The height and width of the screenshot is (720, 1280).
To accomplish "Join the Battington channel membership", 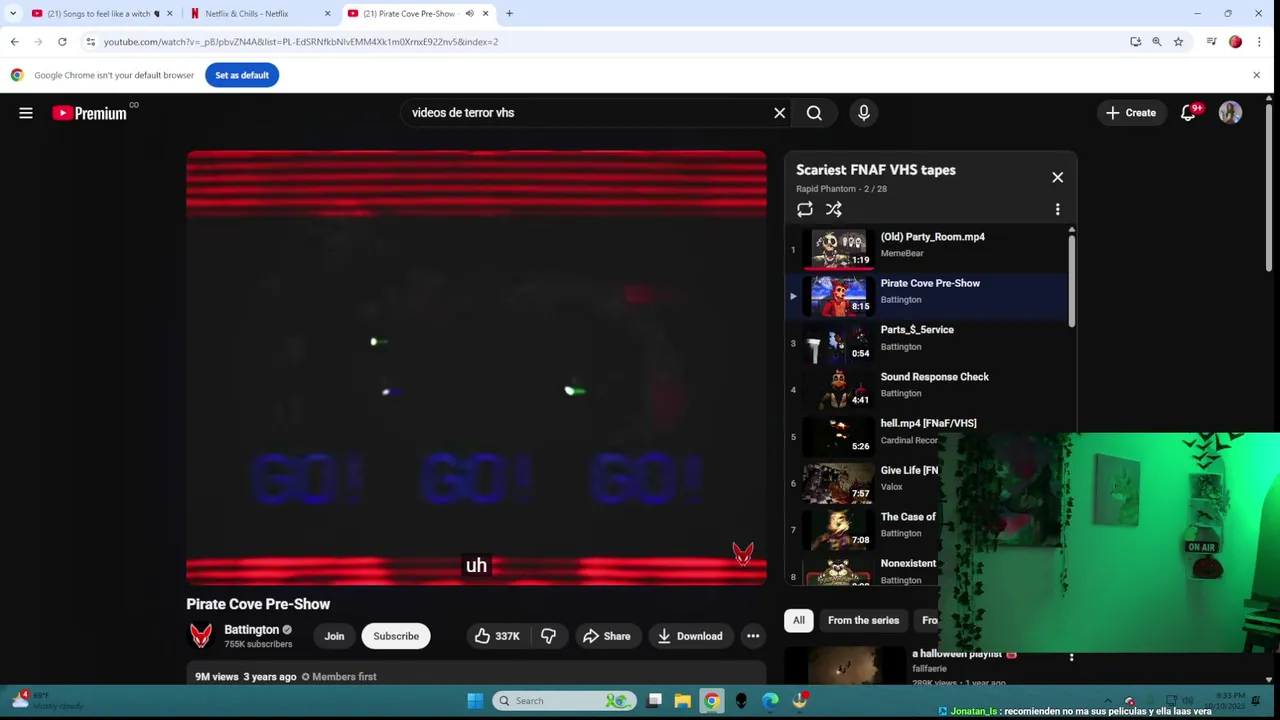I will point(334,636).
